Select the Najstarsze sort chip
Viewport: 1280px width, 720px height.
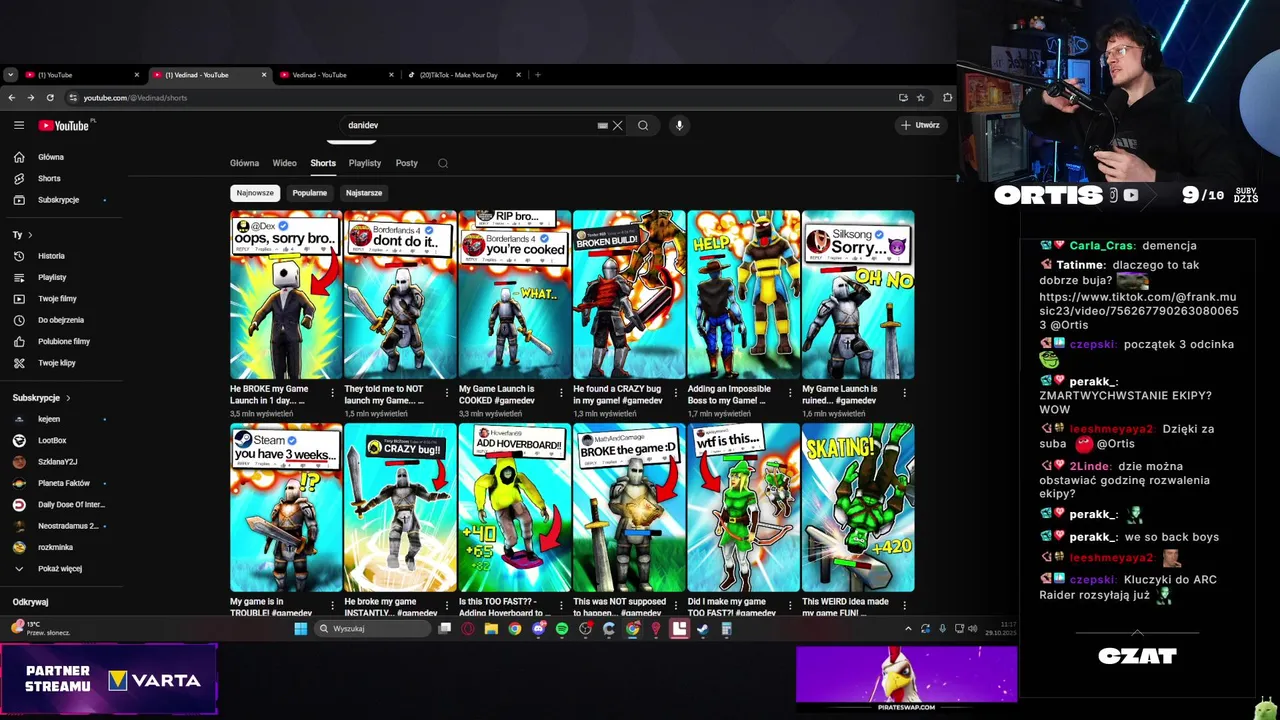coord(364,193)
